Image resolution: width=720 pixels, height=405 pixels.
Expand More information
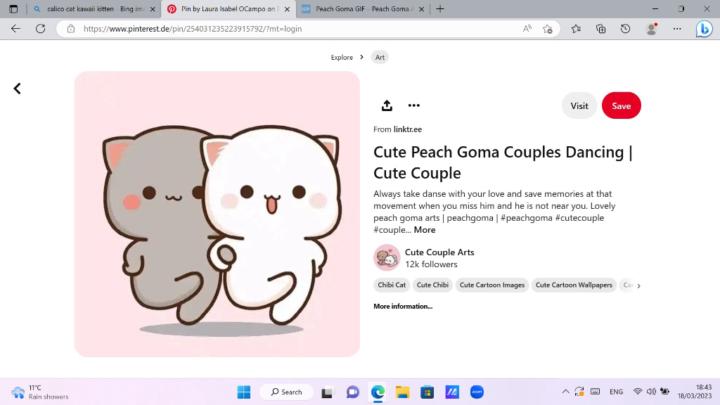tap(403, 306)
